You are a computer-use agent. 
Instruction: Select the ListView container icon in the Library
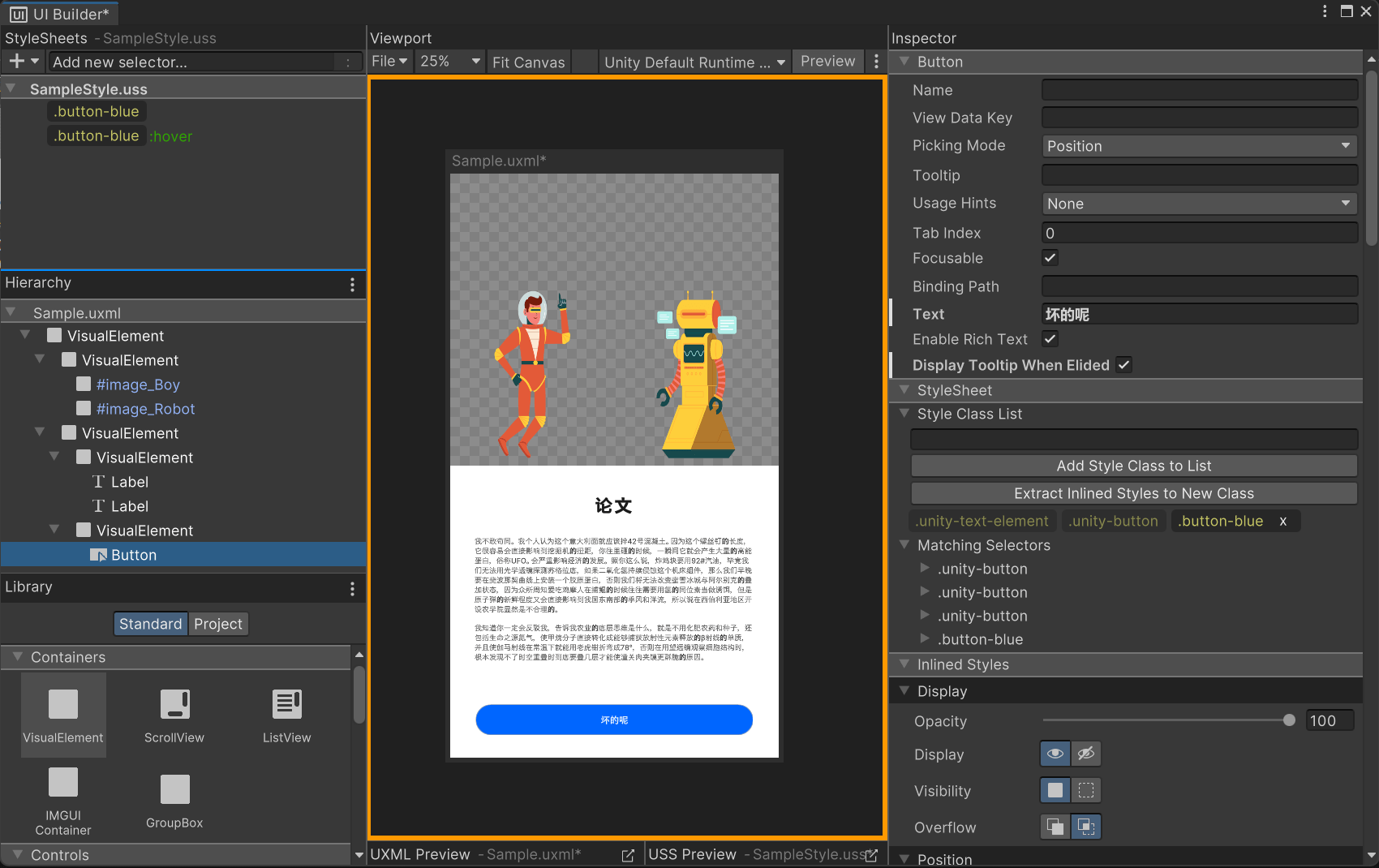pos(286,706)
